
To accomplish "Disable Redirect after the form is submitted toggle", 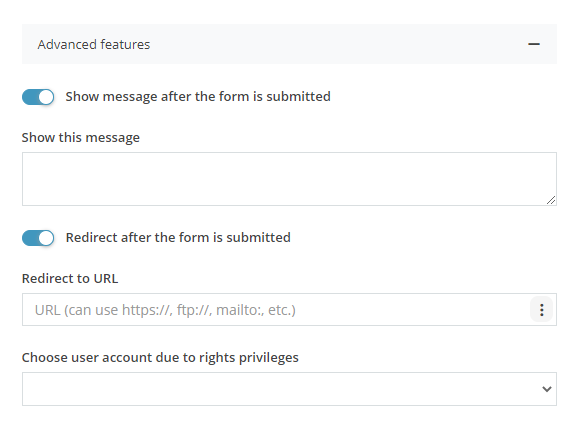I will pos(38,238).
